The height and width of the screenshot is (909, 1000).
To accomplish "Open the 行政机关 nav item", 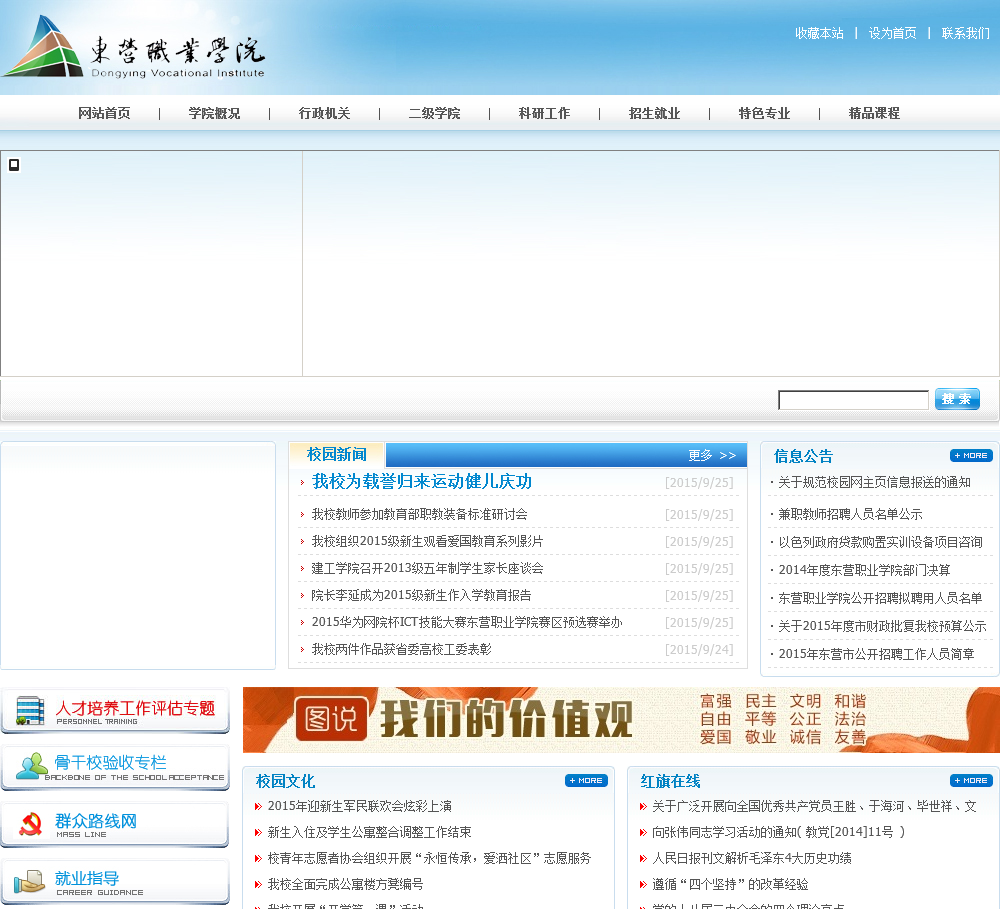I will point(324,114).
